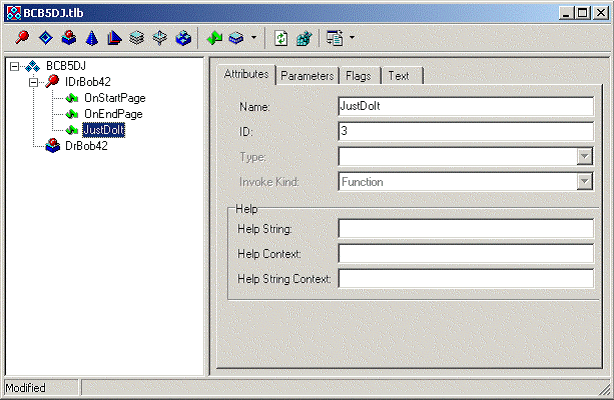
Task: Open the New Property dropdown arrow
Action: point(253,38)
